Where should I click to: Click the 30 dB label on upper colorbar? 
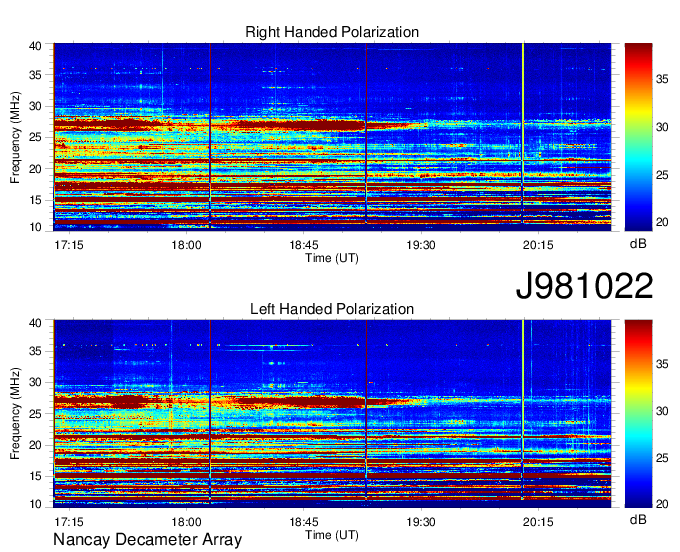(x=662, y=127)
